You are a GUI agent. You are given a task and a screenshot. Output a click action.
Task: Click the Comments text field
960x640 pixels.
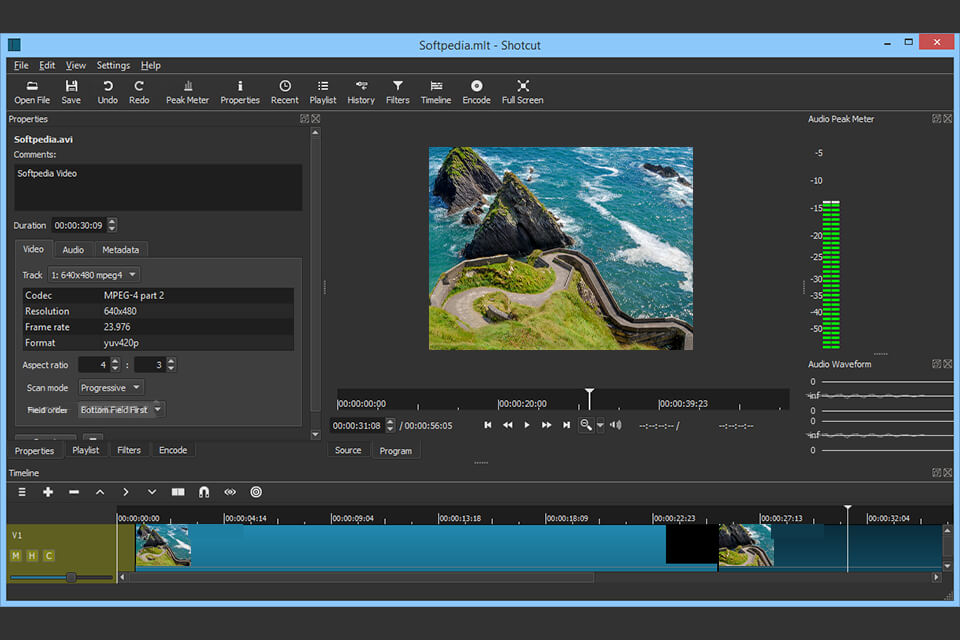[158, 187]
